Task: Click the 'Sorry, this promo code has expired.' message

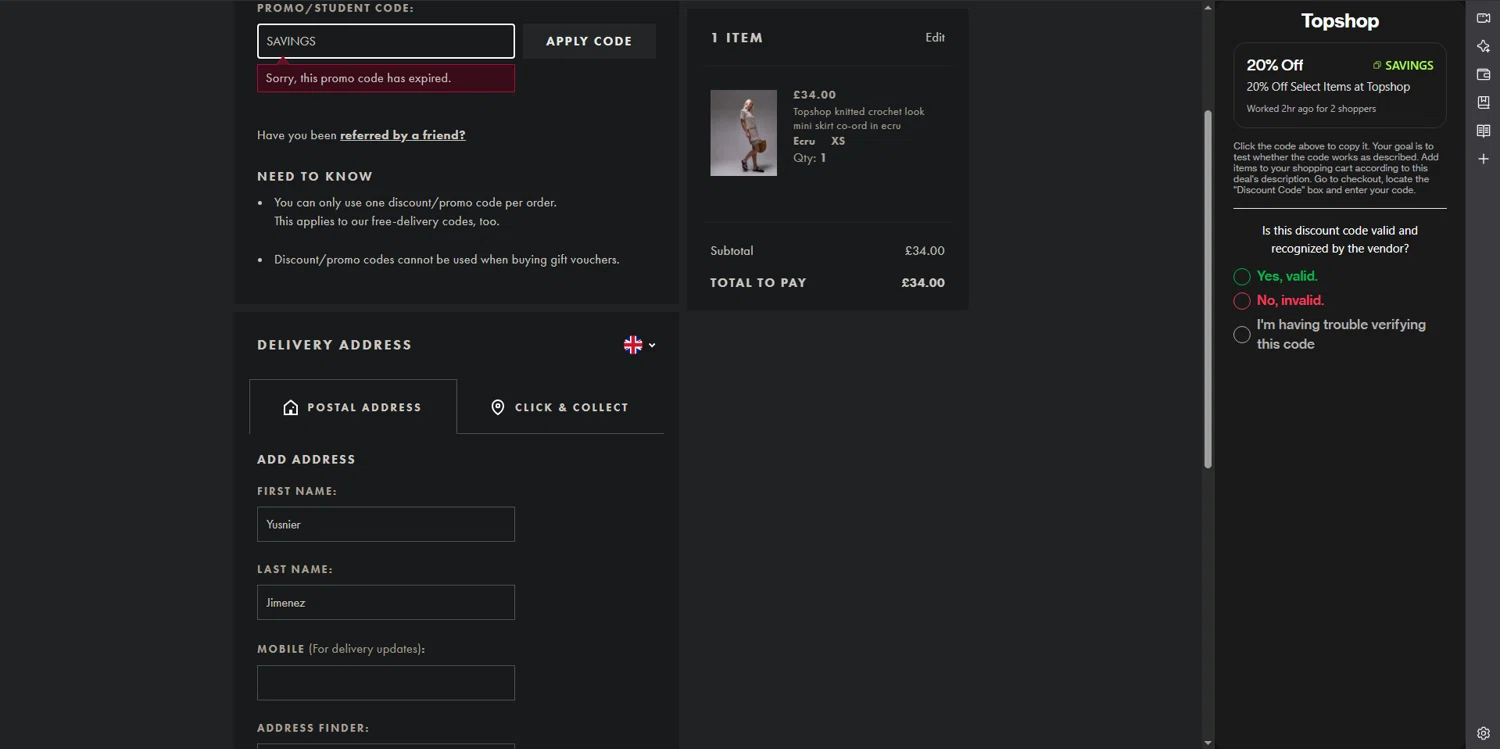Action: tap(386, 78)
